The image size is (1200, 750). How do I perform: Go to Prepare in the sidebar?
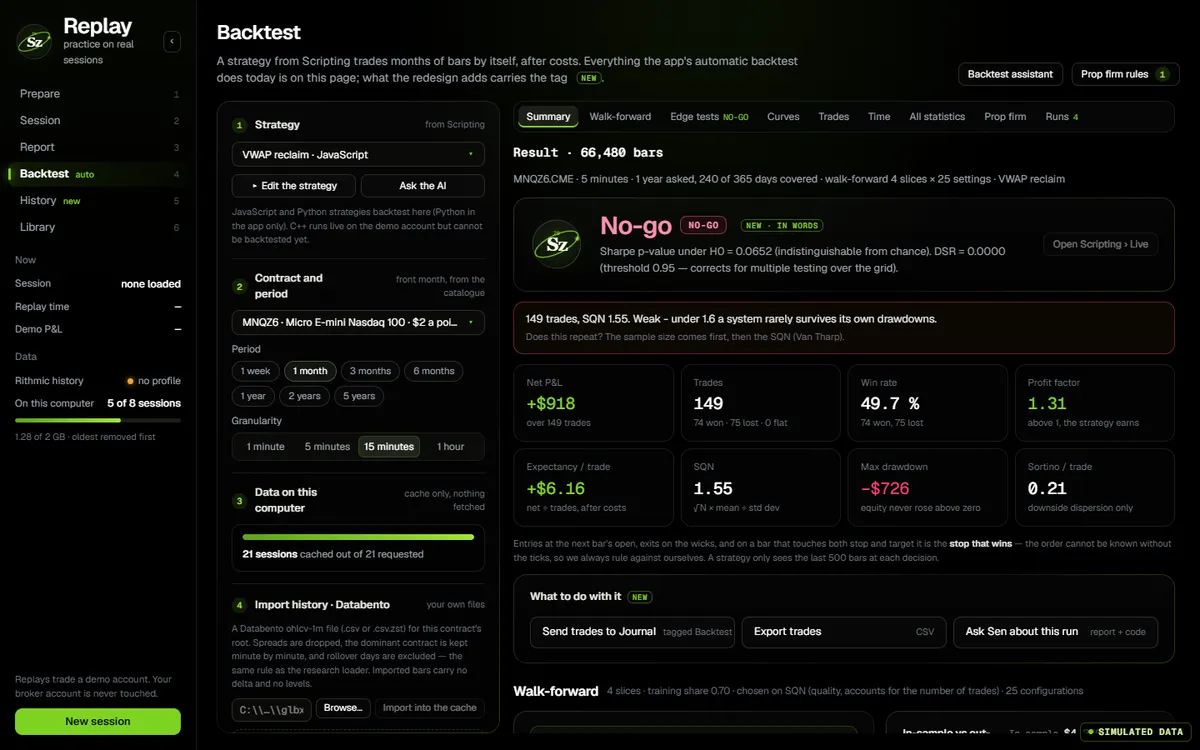coord(98,94)
